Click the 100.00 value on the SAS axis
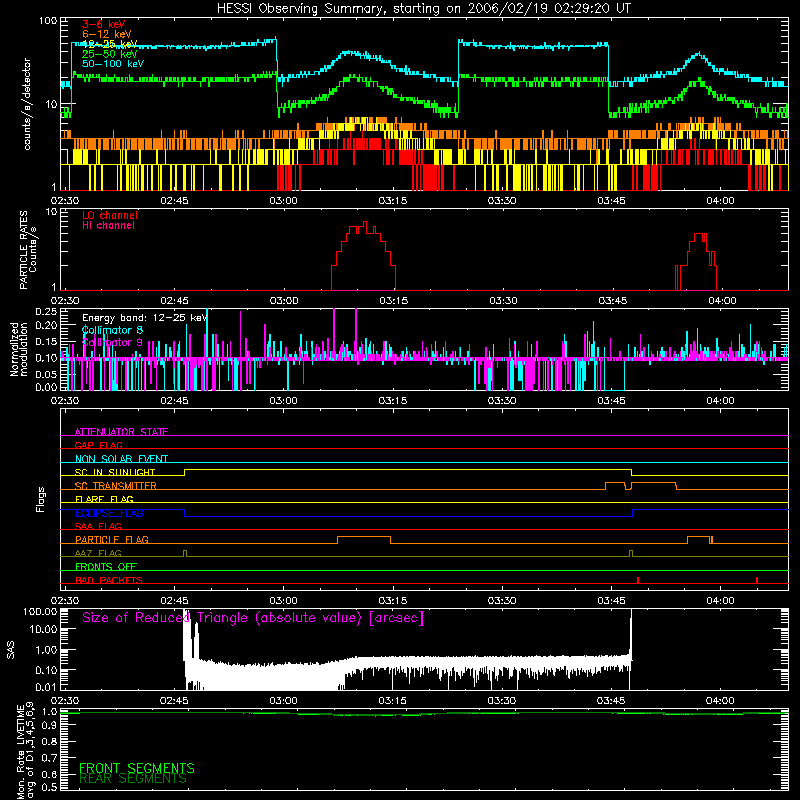The height and width of the screenshot is (800, 800). (x=40, y=611)
